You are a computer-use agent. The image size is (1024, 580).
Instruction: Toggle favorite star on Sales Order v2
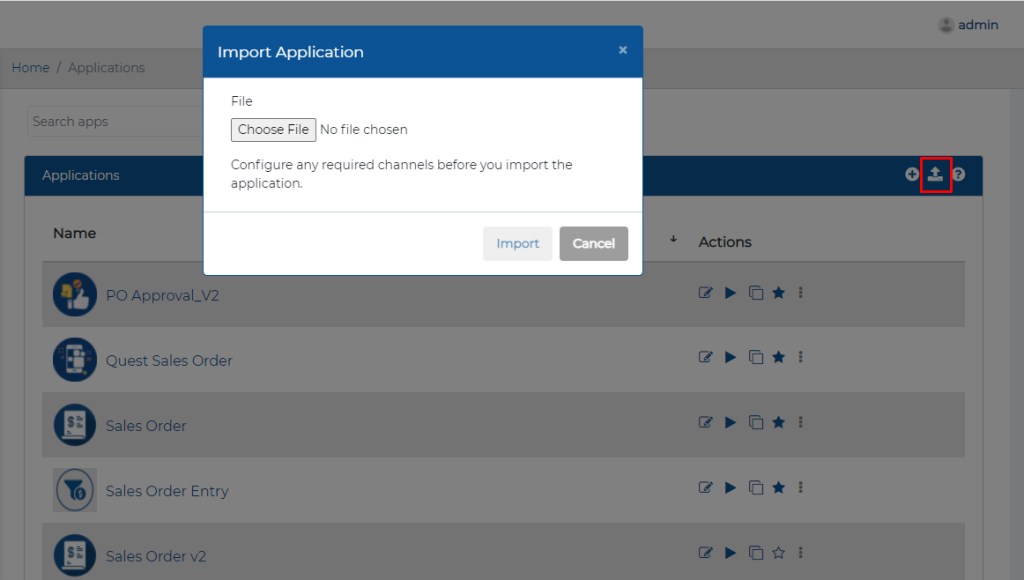[x=778, y=553]
